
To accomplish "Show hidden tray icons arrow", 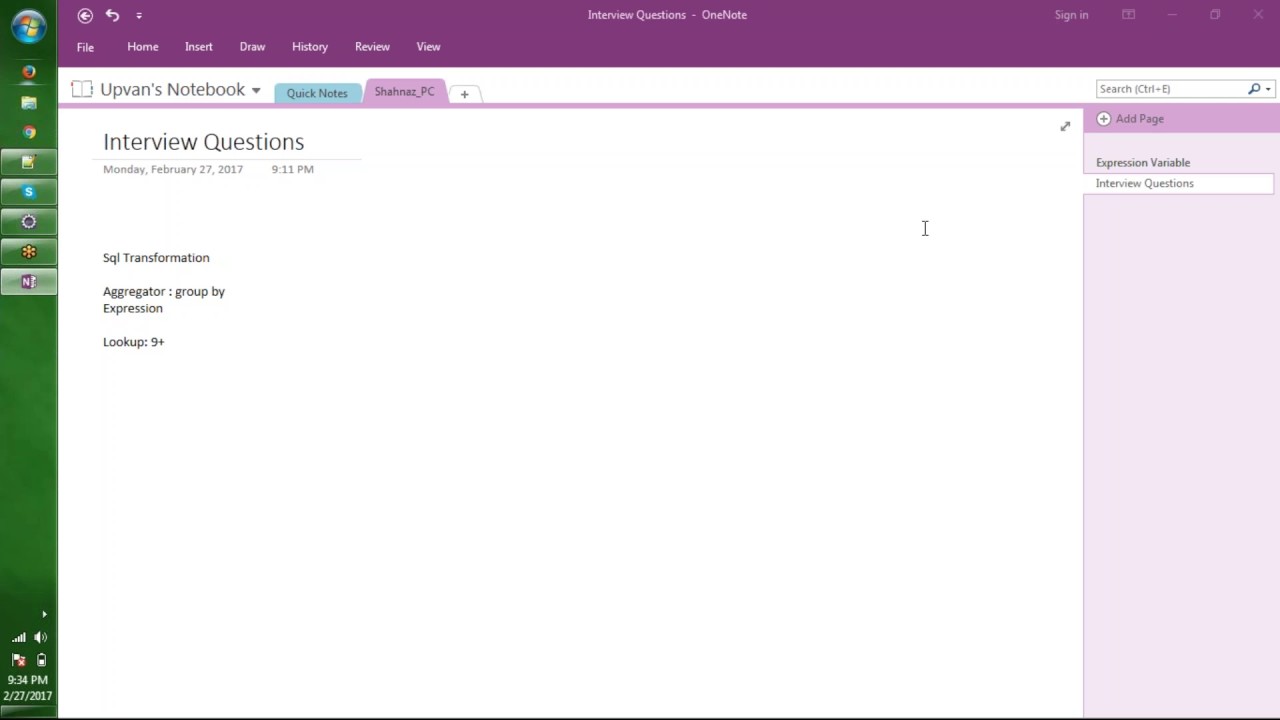I will (44, 615).
